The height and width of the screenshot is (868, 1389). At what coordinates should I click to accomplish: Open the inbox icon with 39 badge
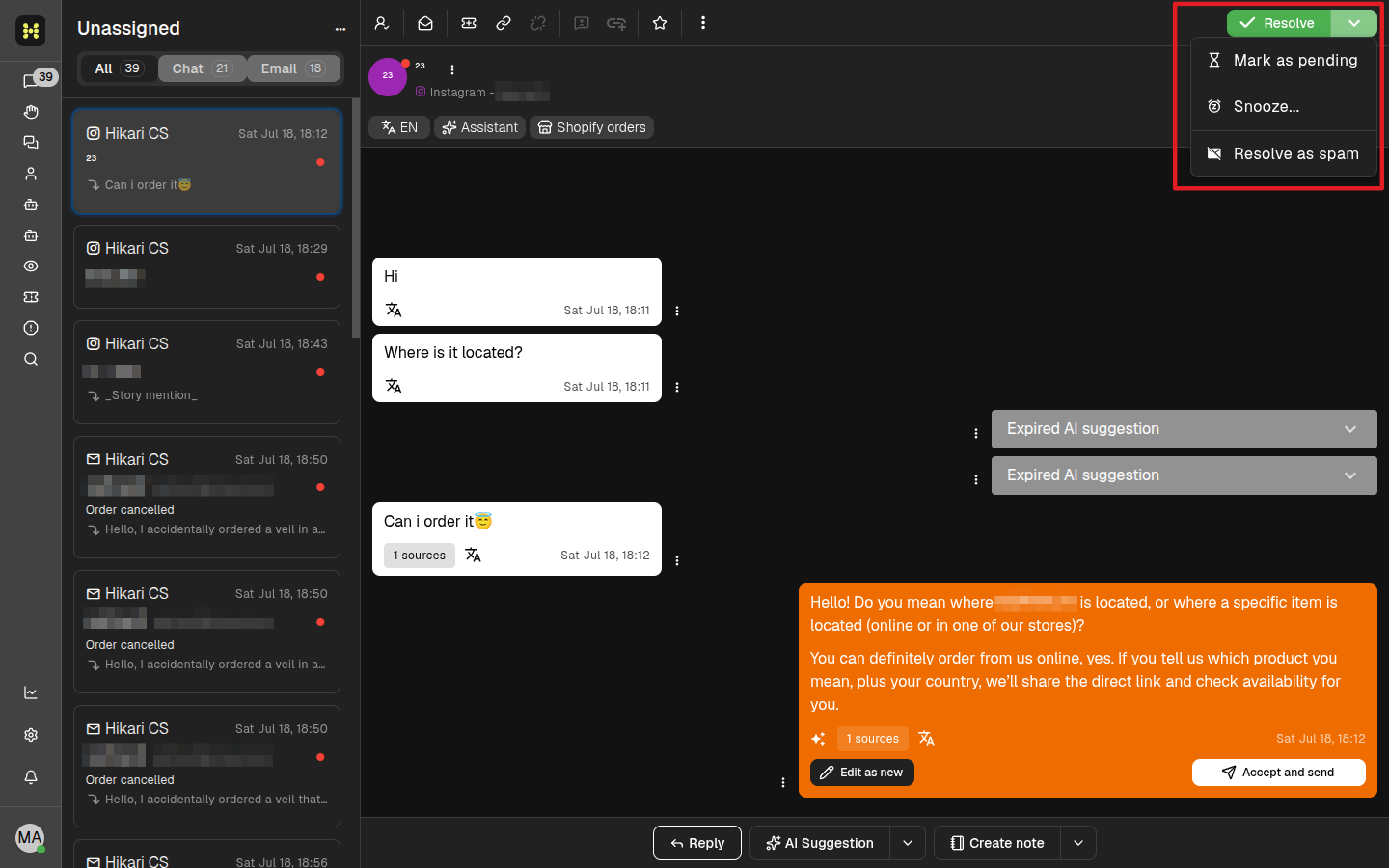click(x=31, y=81)
